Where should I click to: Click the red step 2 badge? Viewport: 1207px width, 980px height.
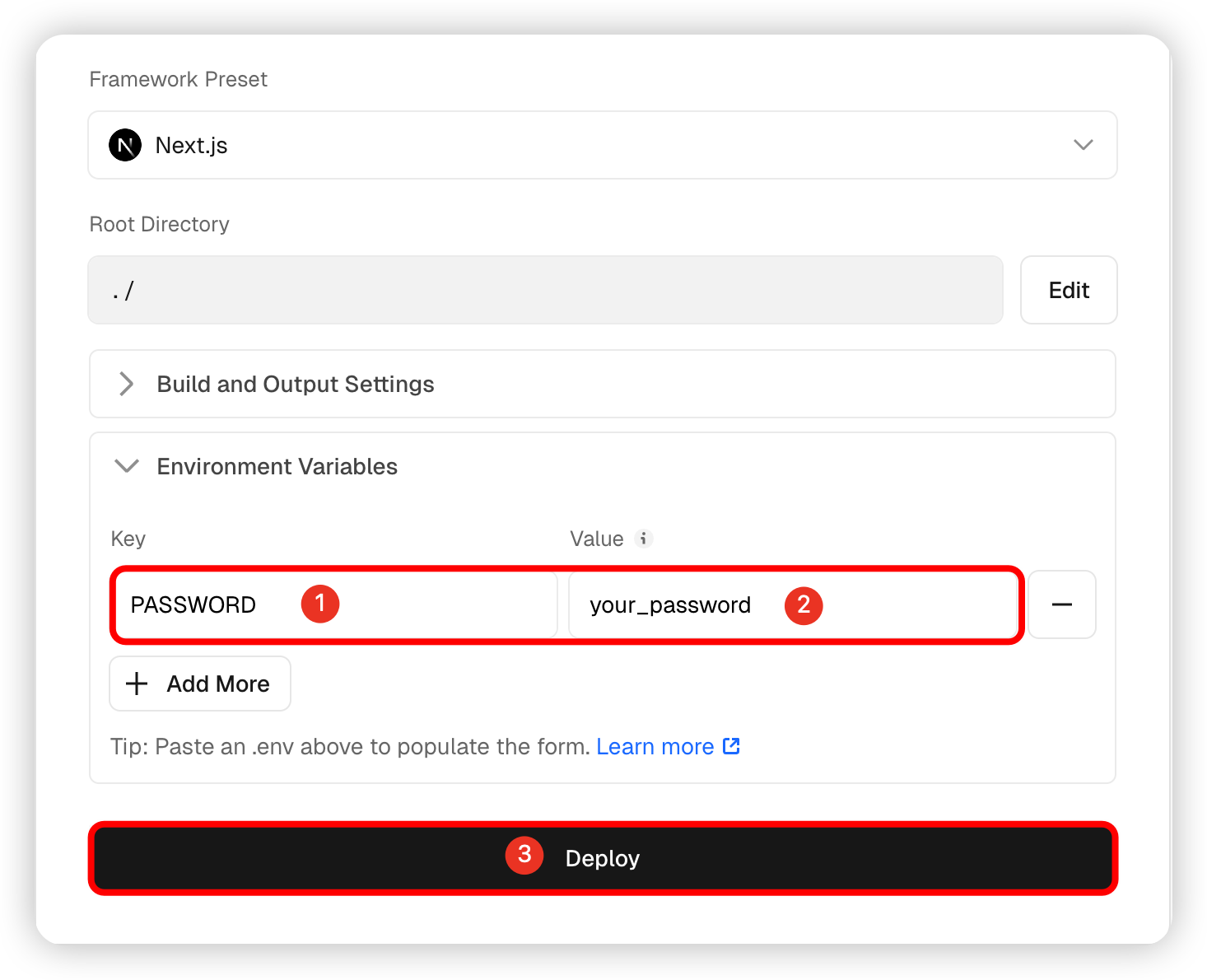click(x=804, y=605)
